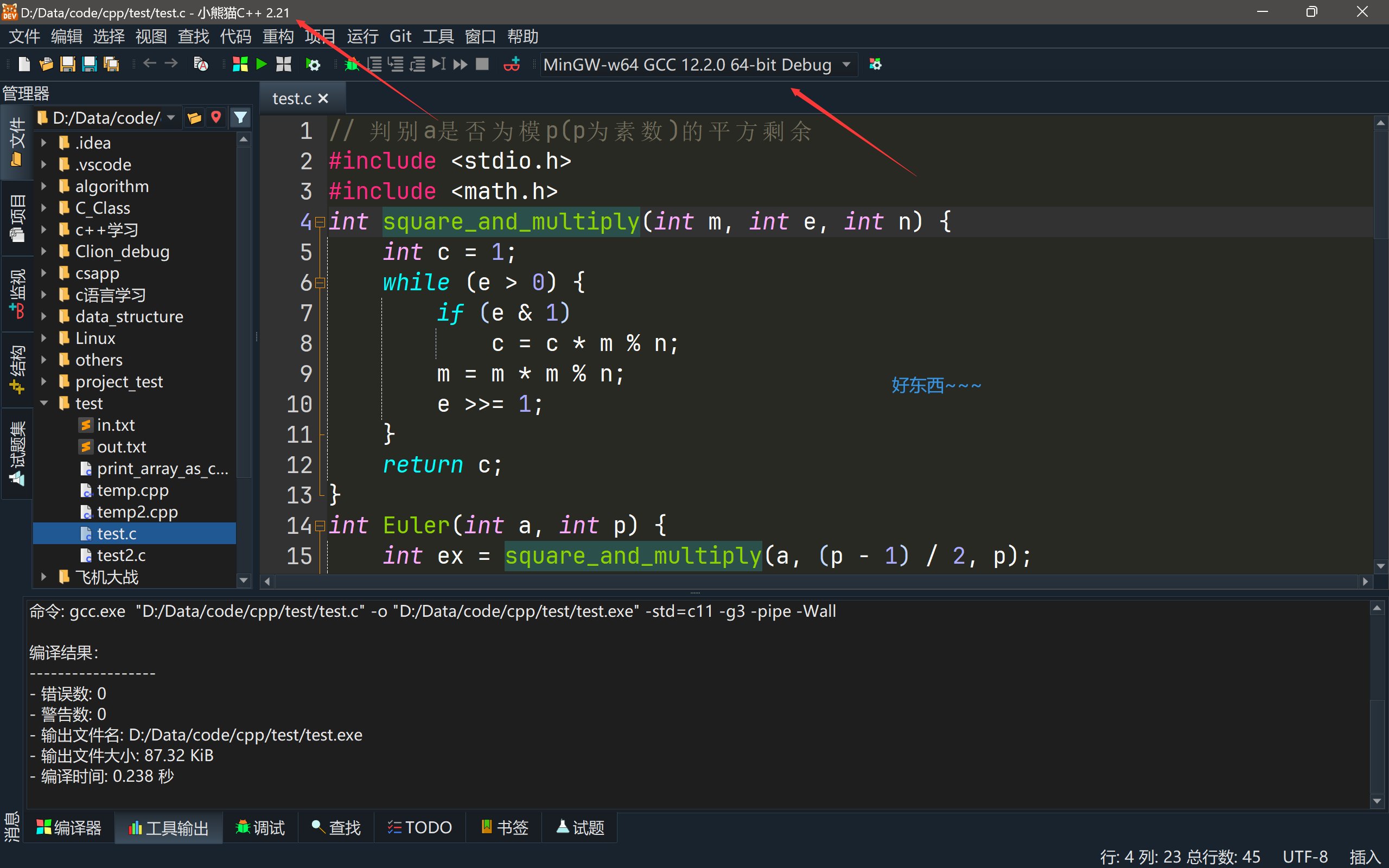Run to cursor in the debug toolbar
This screenshot has width=1389, height=868.
439,65
